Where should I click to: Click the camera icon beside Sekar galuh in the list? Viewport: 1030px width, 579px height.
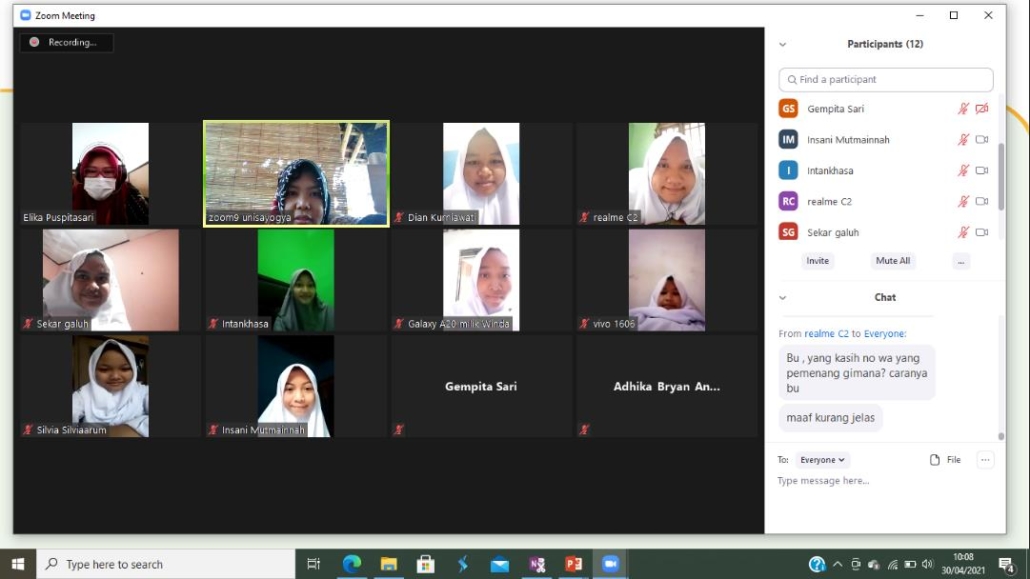click(x=982, y=233)
